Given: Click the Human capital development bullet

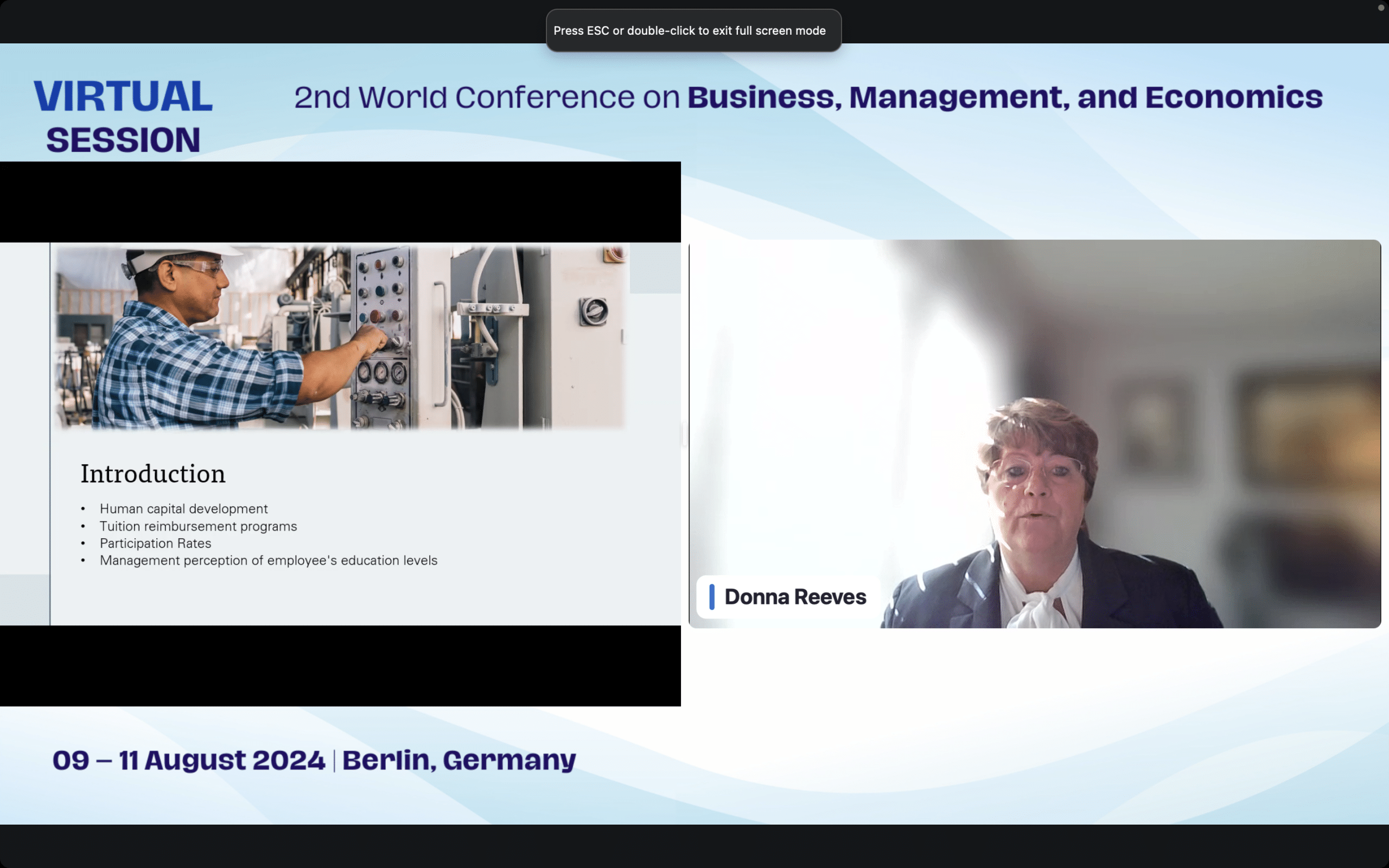Looking at the screenshot, I should point(184,509).
